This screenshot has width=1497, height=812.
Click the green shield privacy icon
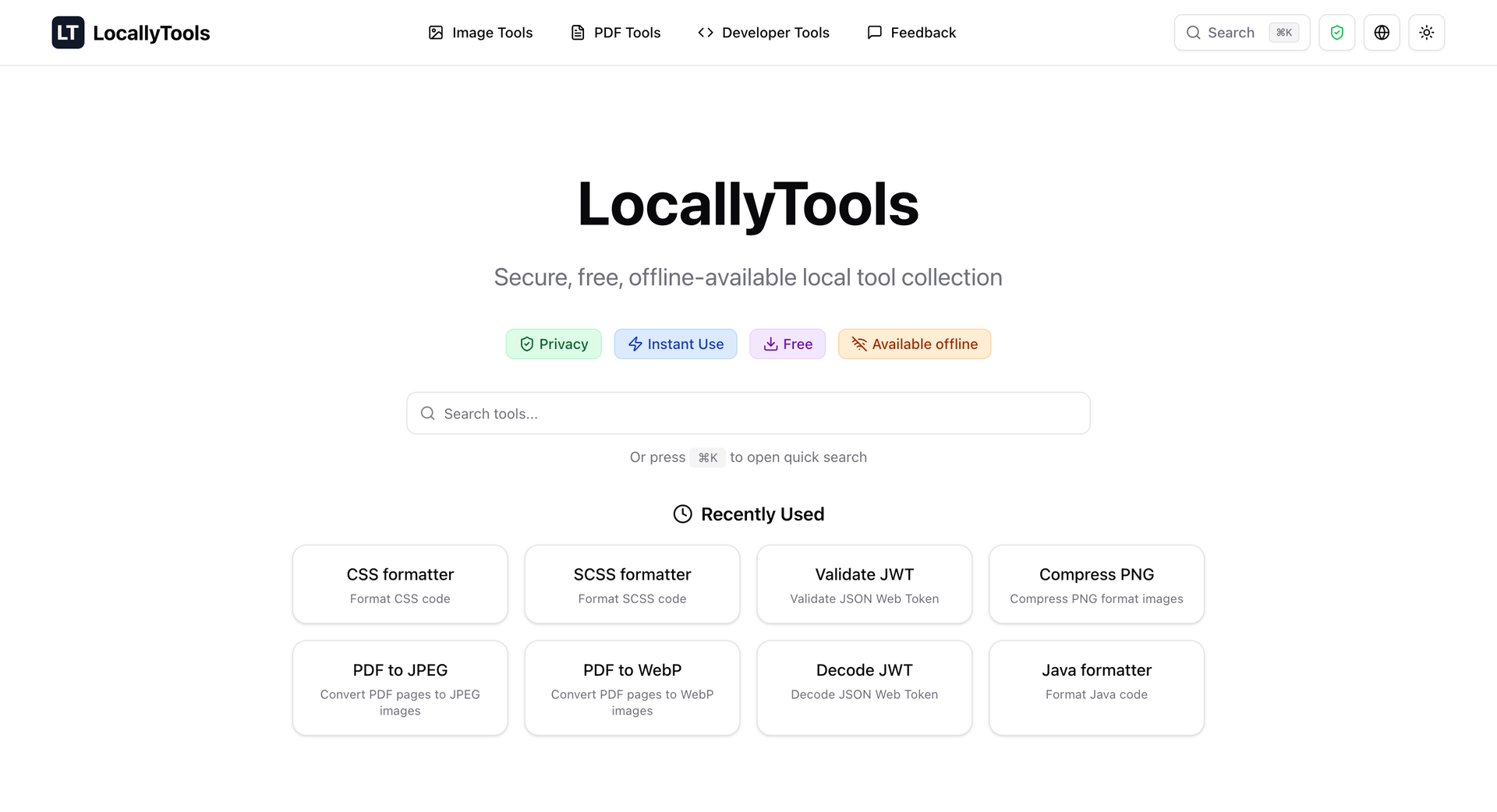pos(1336,33)
